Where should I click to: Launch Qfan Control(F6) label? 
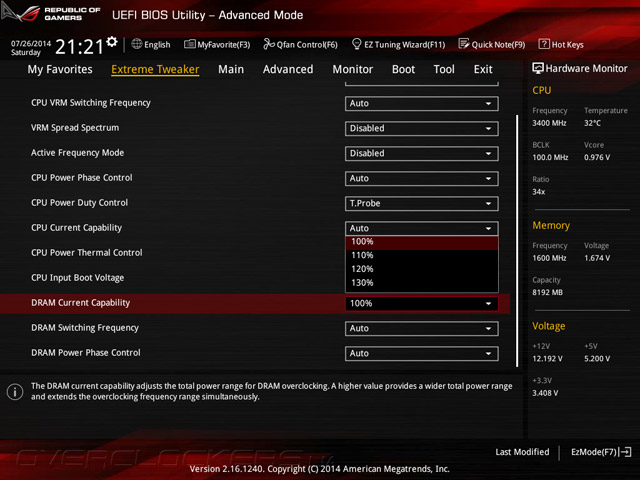[307, 45]
